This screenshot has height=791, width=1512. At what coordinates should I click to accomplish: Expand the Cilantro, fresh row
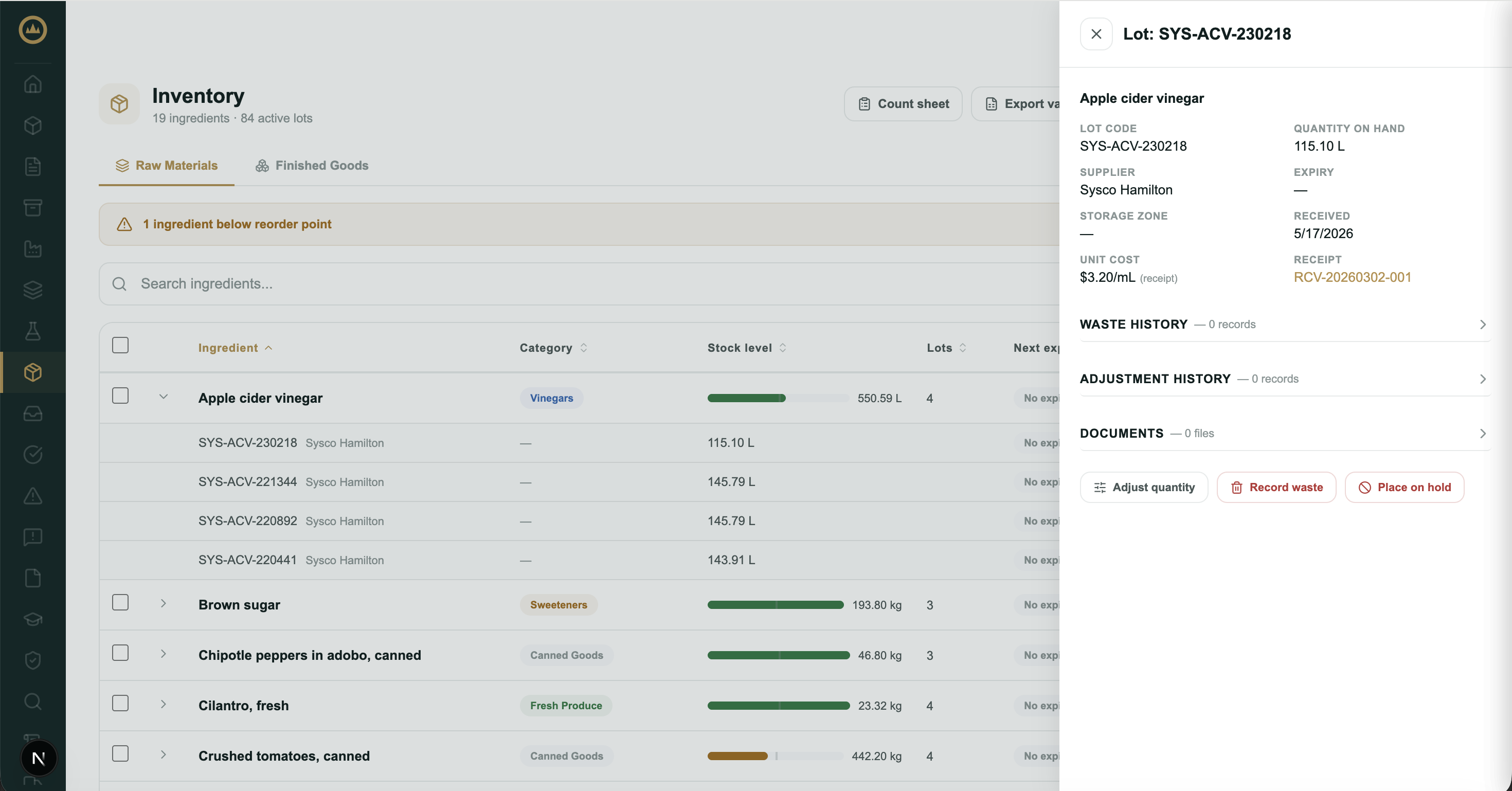163,704
